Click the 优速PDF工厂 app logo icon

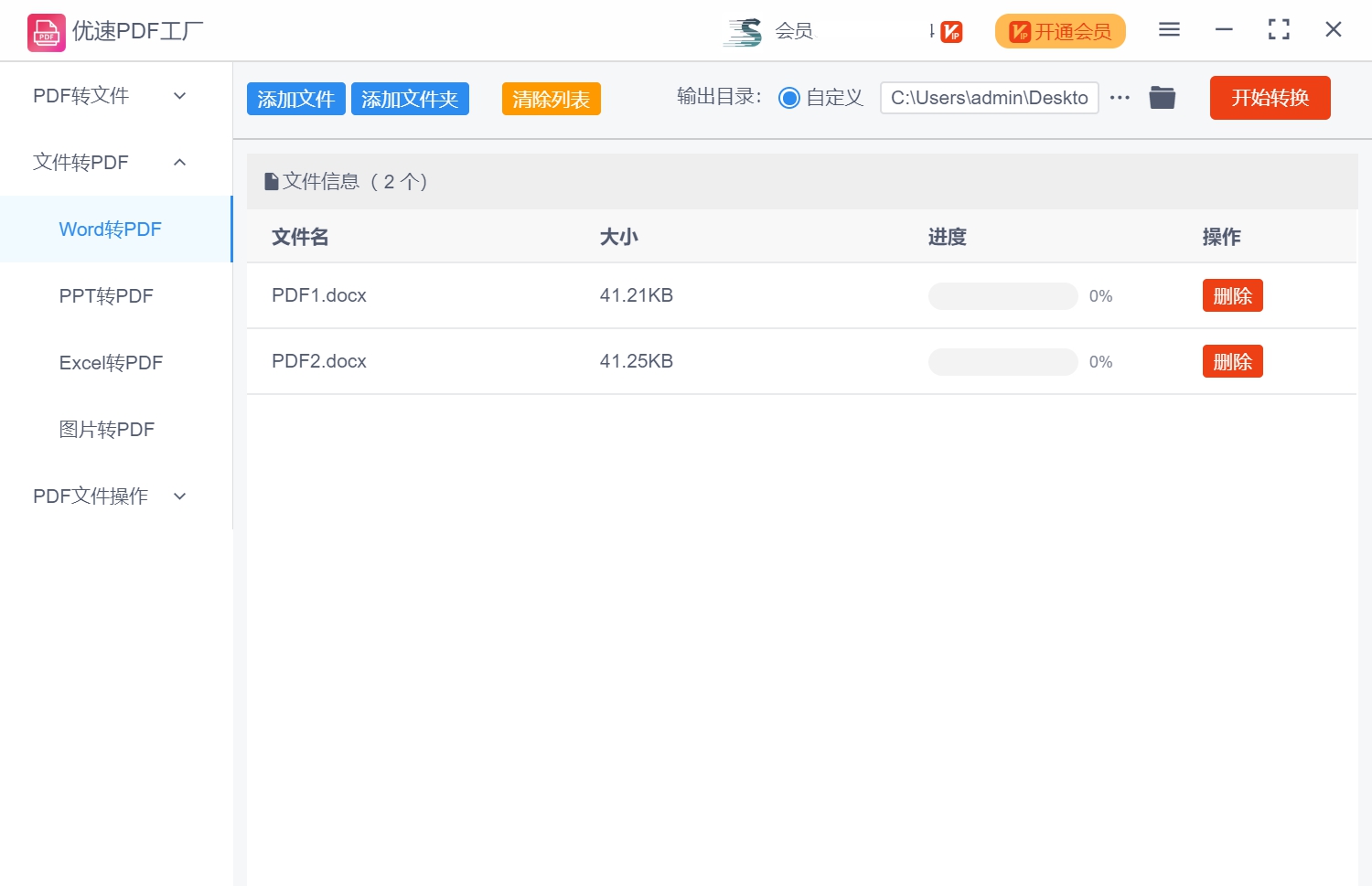45,30
